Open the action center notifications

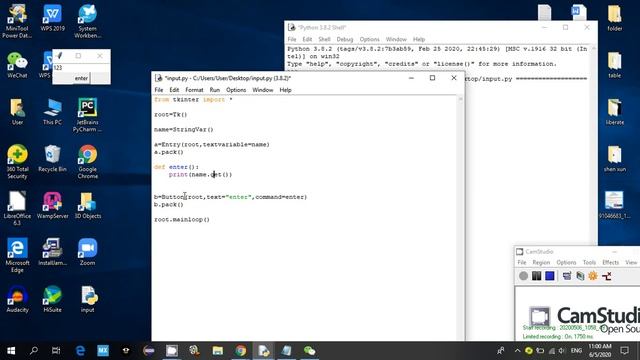[624, 351]
